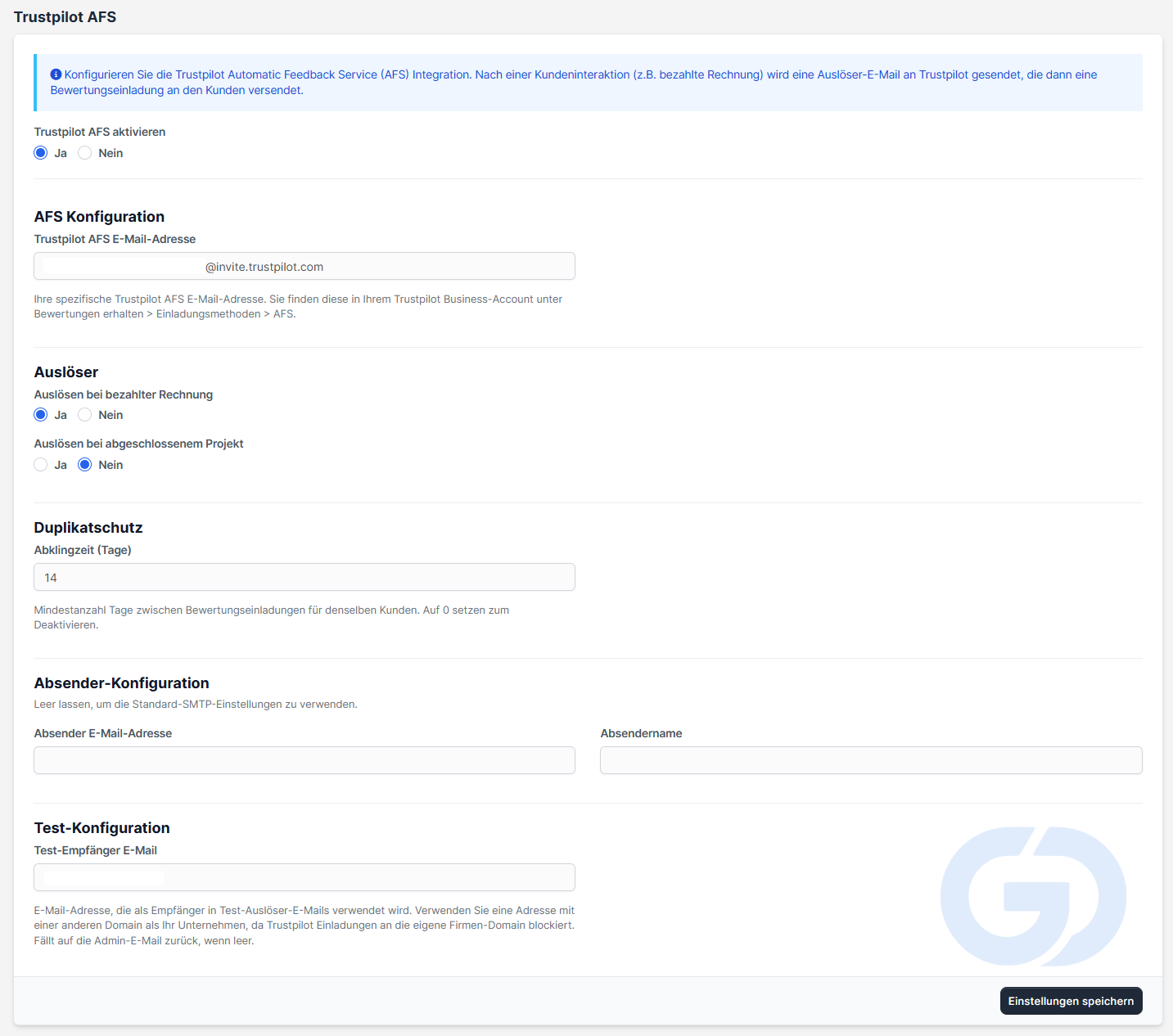1173x1036 pixels.
Task: Click the 'Trustpilot AFS aktivieren' label
Action: point(100,132)
